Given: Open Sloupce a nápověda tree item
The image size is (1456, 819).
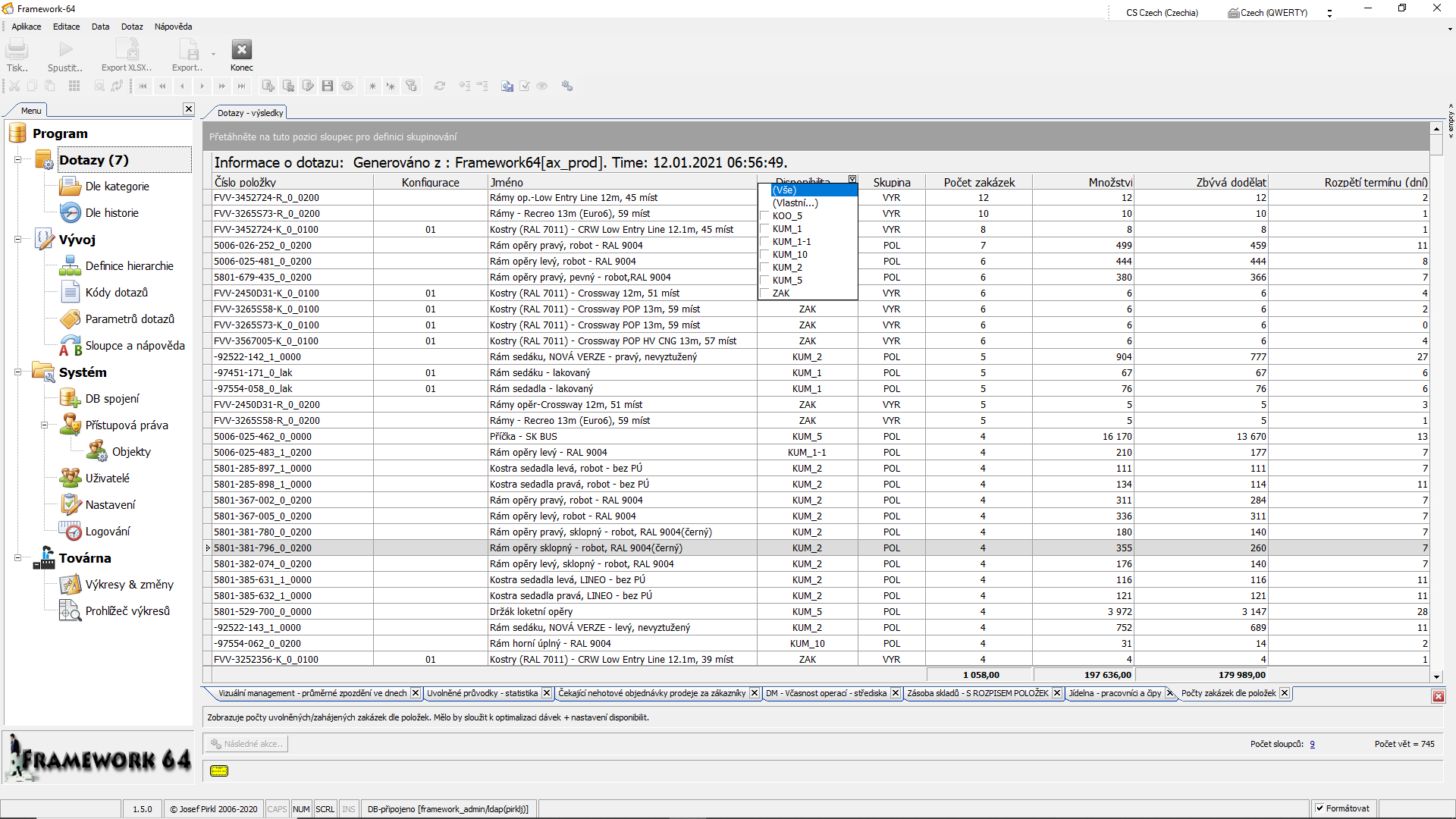Looking at the screenshot, I should 135,346.
